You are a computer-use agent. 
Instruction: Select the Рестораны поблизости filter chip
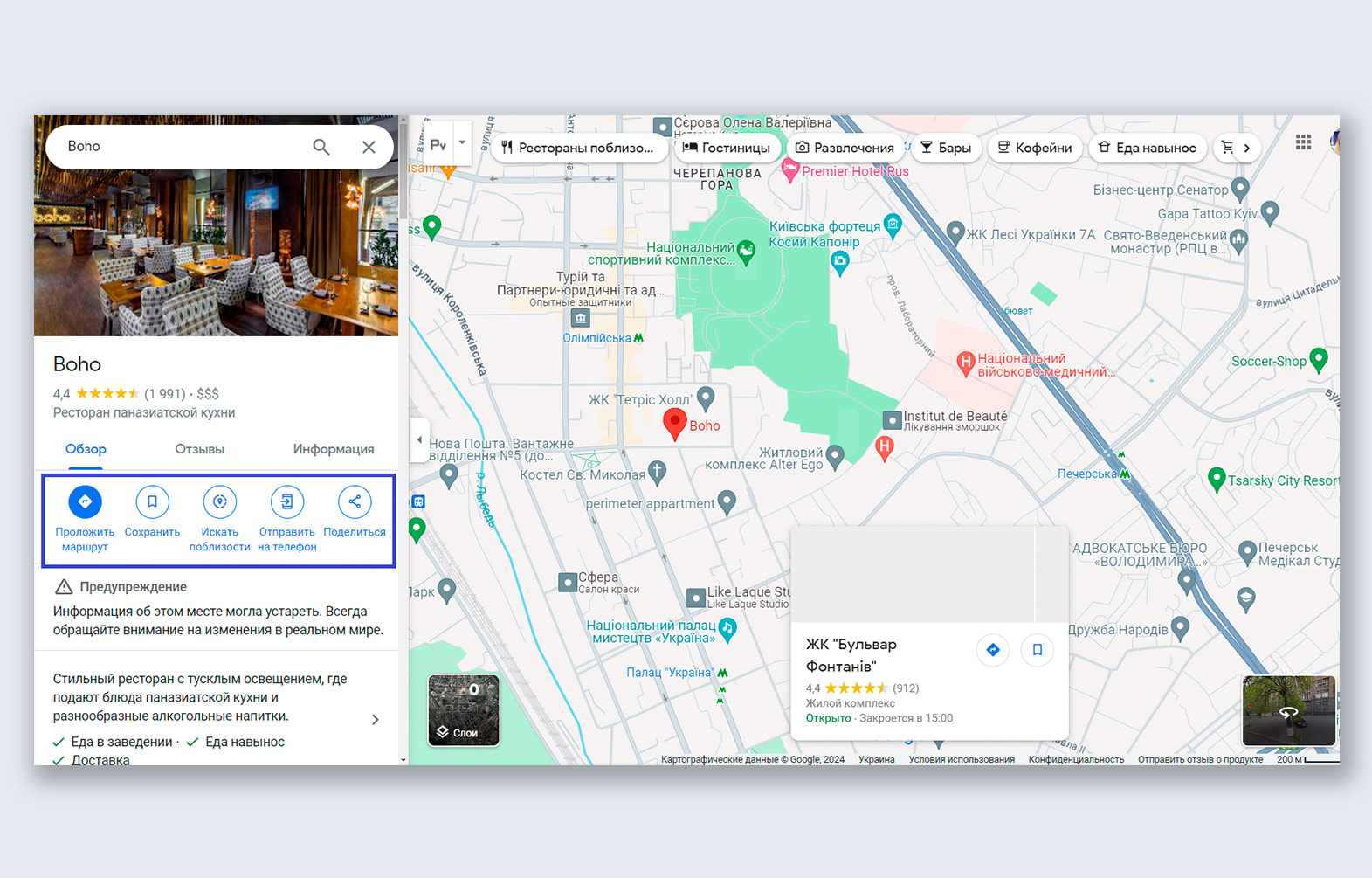pyautogui.click(x=578, y=148)
